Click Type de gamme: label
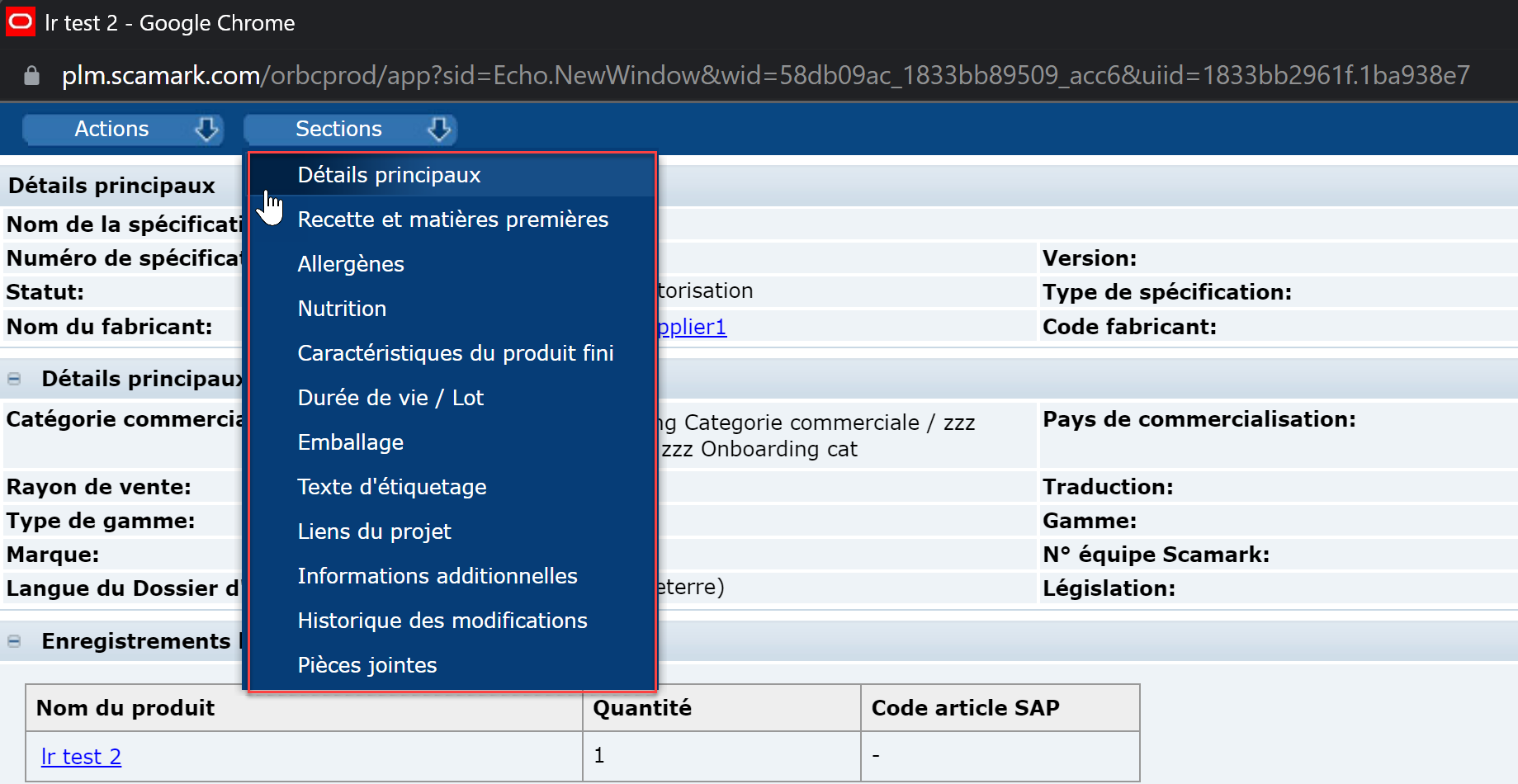Viewport: 1518px width, 784px height. (x=101, y=521)
